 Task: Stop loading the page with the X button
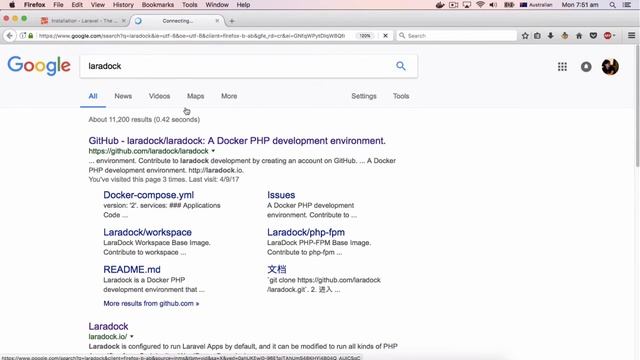[385, 36]
